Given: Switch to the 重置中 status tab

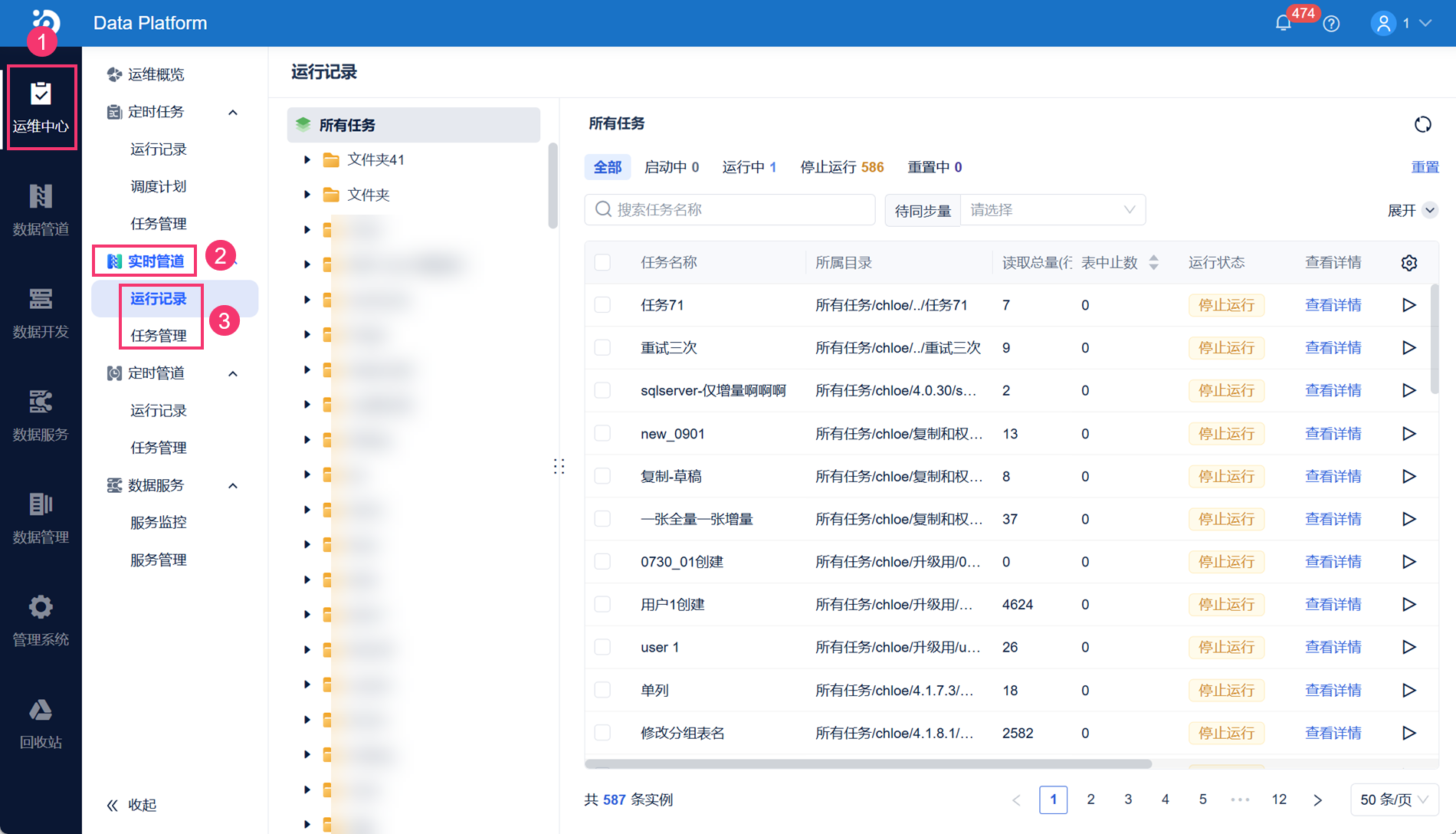Looking at the screenshot, I should pyautogui.click(x=935, y=167).
